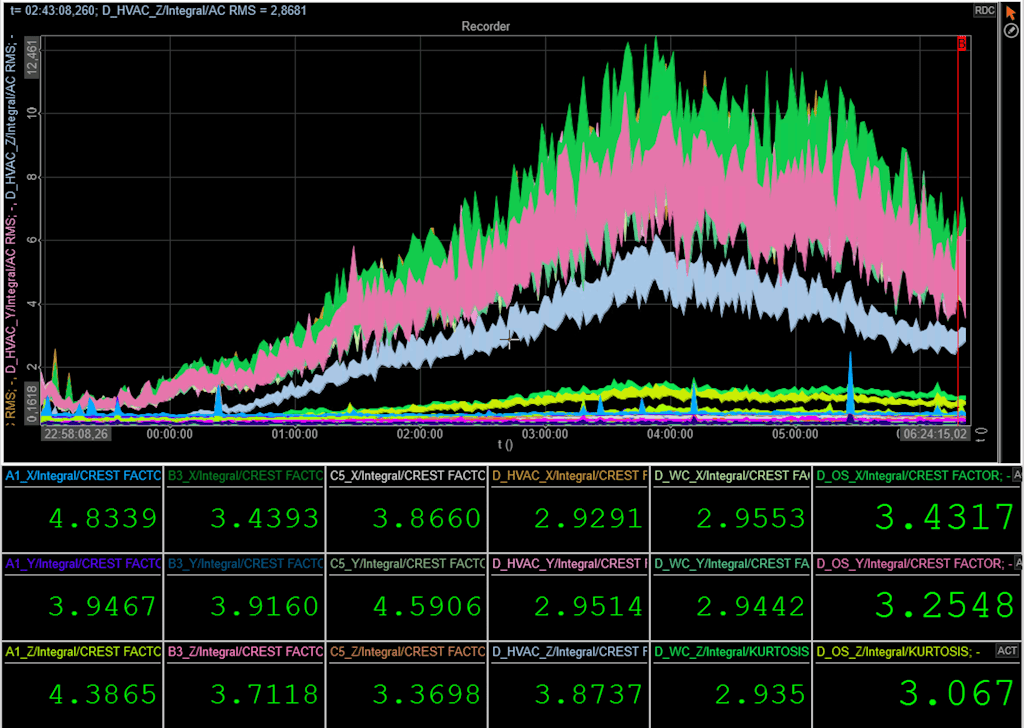Viewport: 1024px width, 728px height.
Task: Click the D_WC_Y reading 2.9442
Action: [750, 607]
